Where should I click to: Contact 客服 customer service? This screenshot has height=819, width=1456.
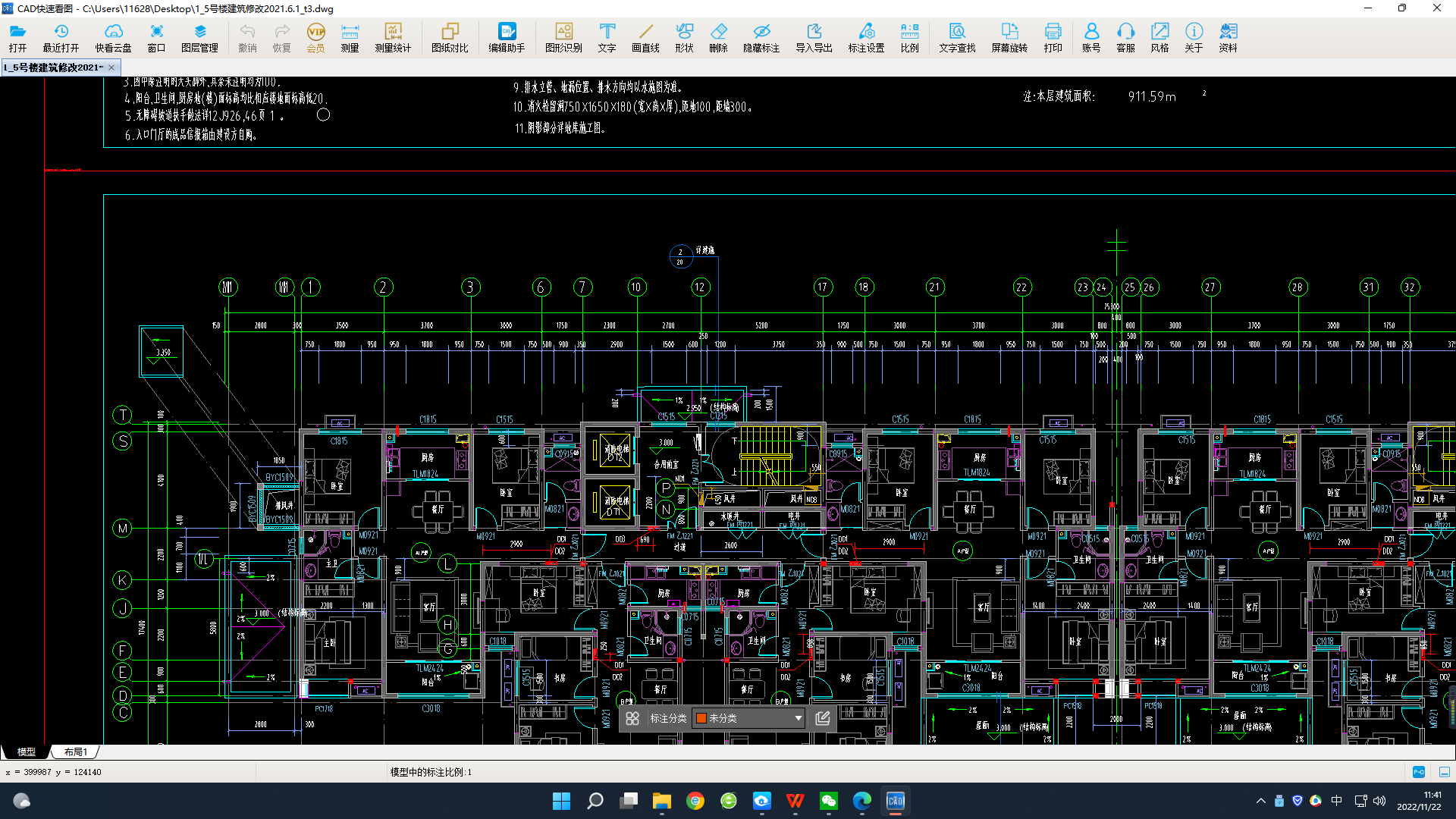[x=1125, y=37]
